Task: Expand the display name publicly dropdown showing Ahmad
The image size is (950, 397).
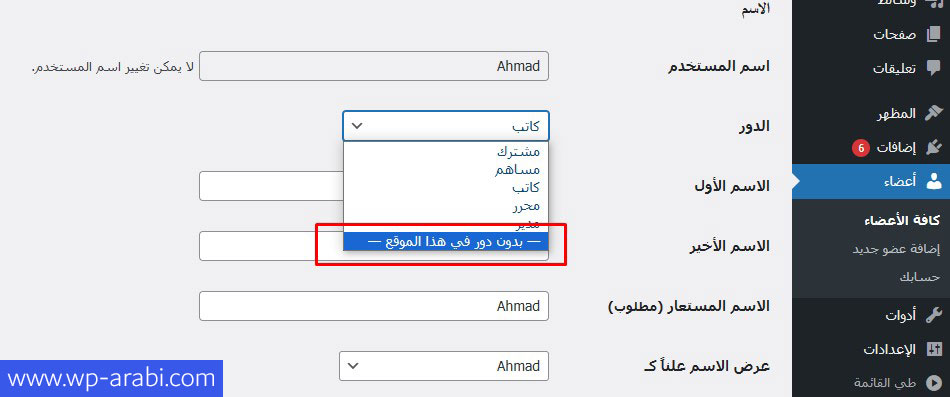Action: [x=443, y=366]
